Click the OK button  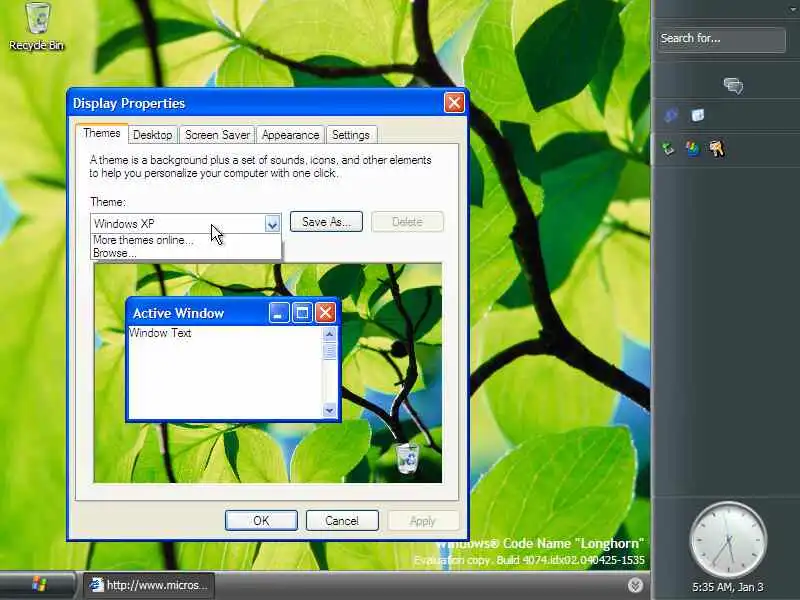pyautogui.click(x=261, y=520)
